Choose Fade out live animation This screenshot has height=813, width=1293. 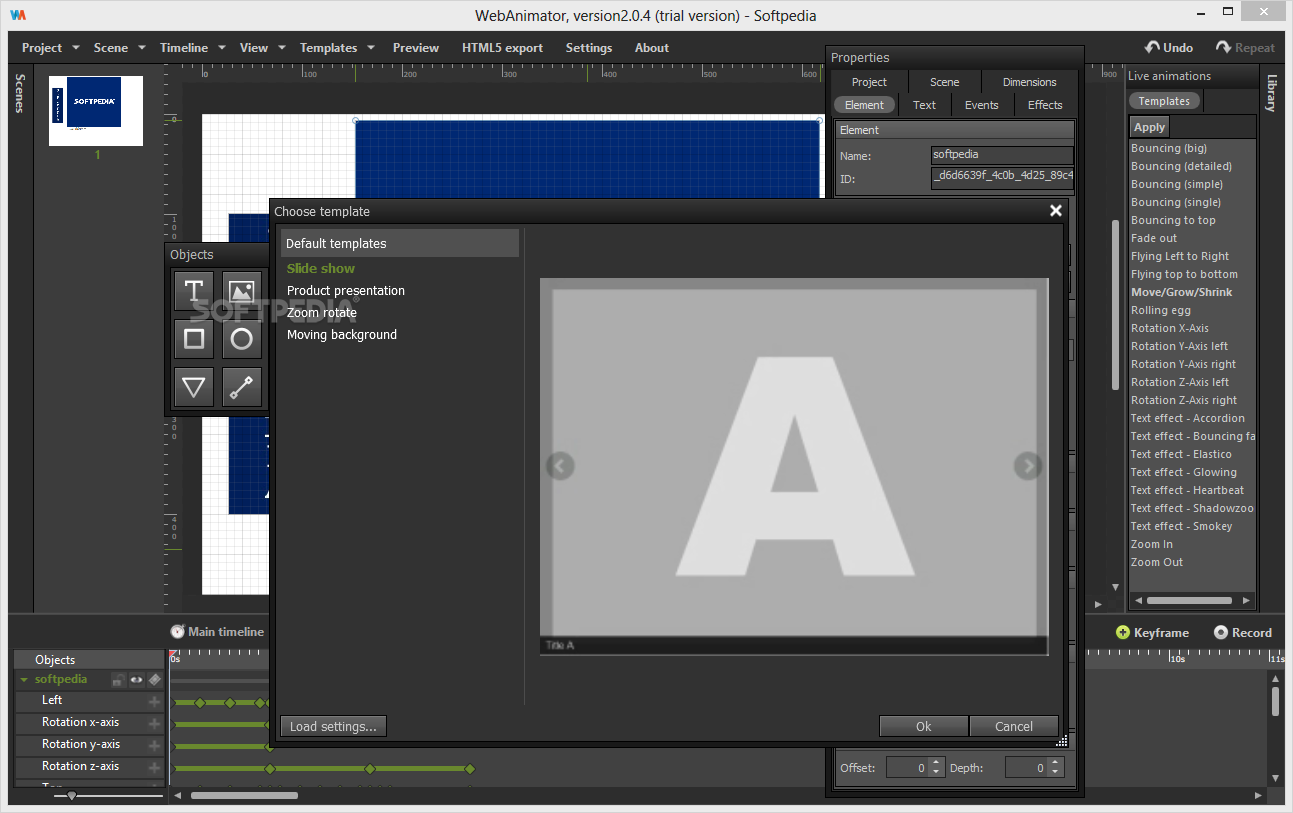[x=1154, y=238]
